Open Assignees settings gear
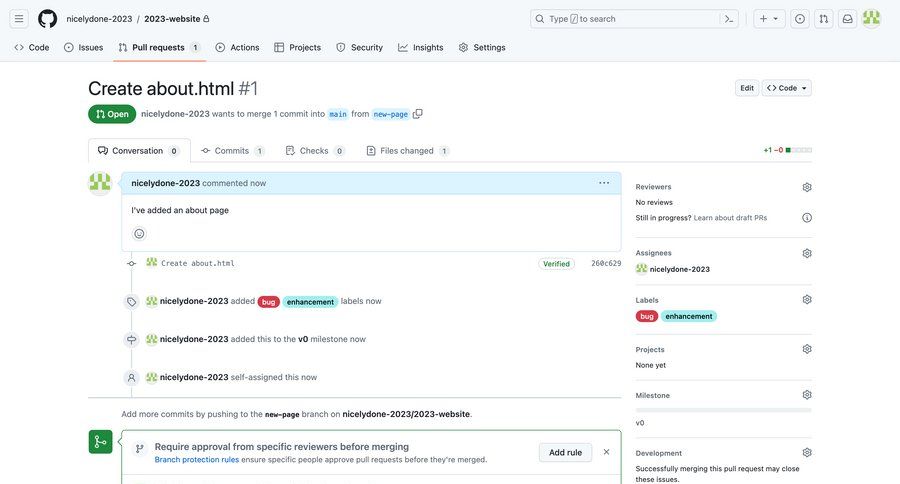Viewport: 900px width, 484px height. (x=807, y=253)
